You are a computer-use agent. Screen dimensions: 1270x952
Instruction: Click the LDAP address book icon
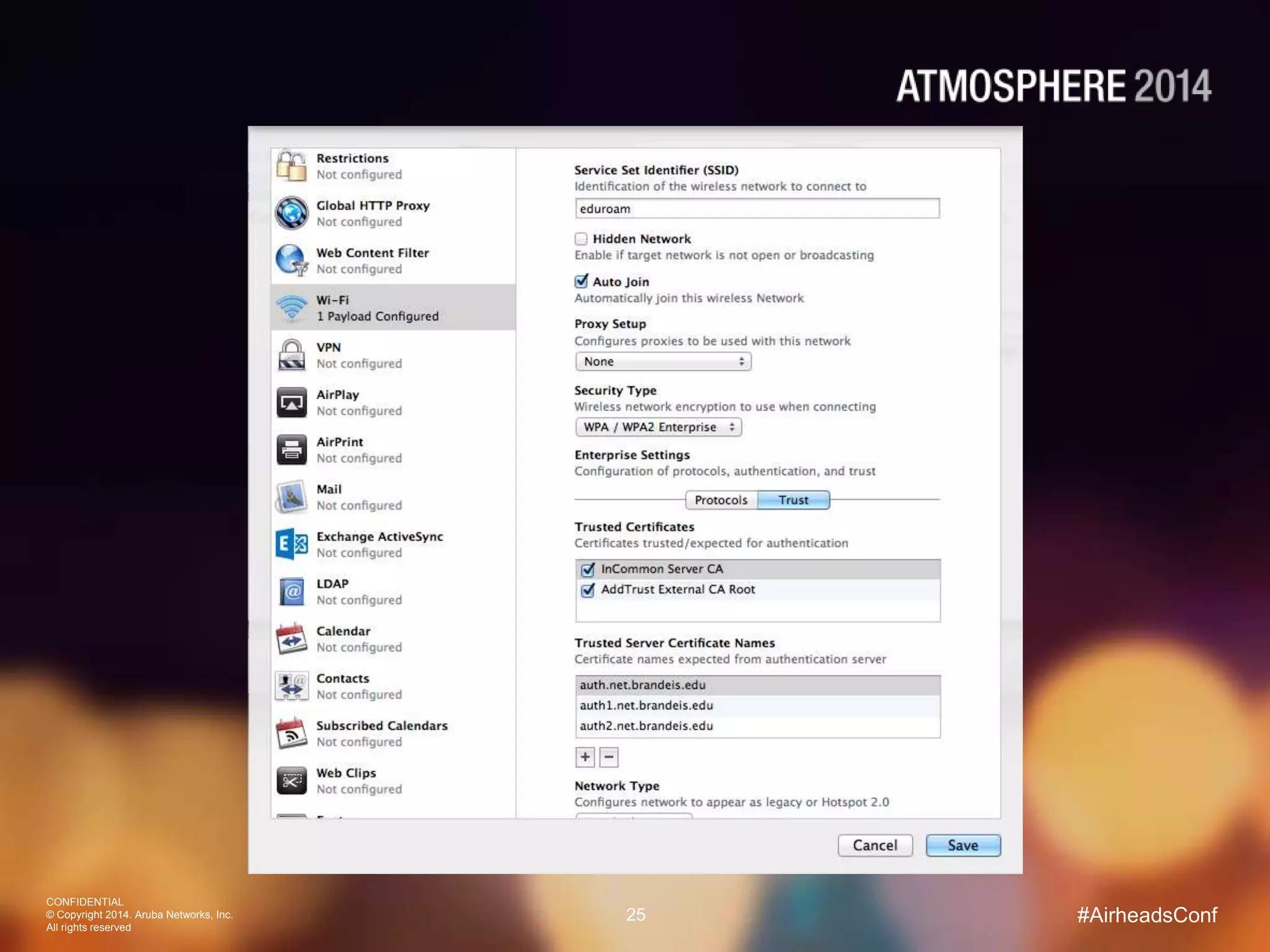(x=291, y=592)
